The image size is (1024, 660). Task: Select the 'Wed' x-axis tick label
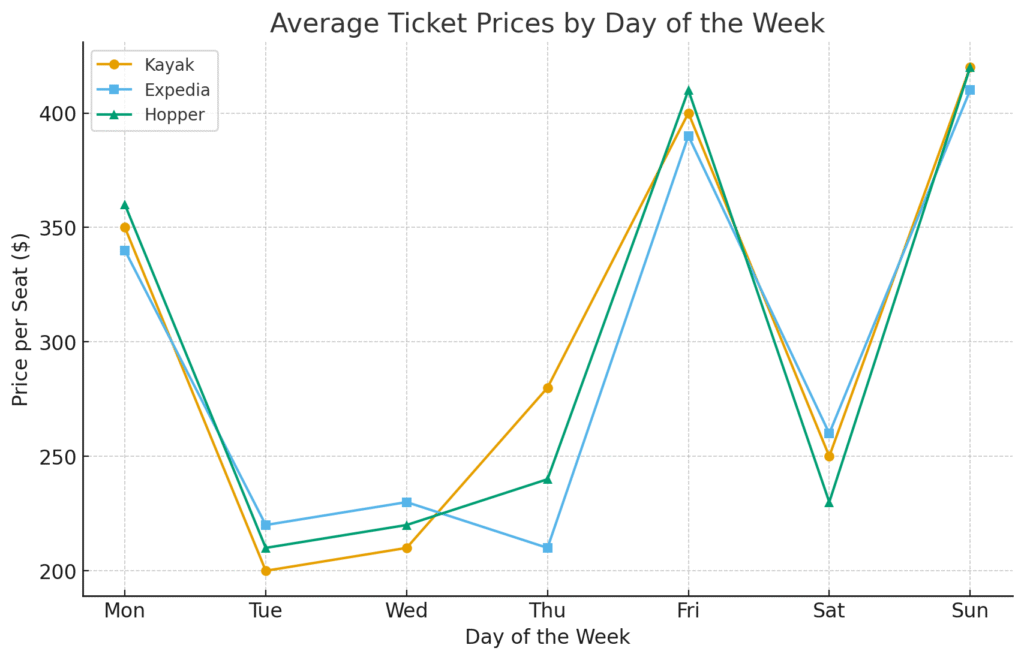coord(406,611)
